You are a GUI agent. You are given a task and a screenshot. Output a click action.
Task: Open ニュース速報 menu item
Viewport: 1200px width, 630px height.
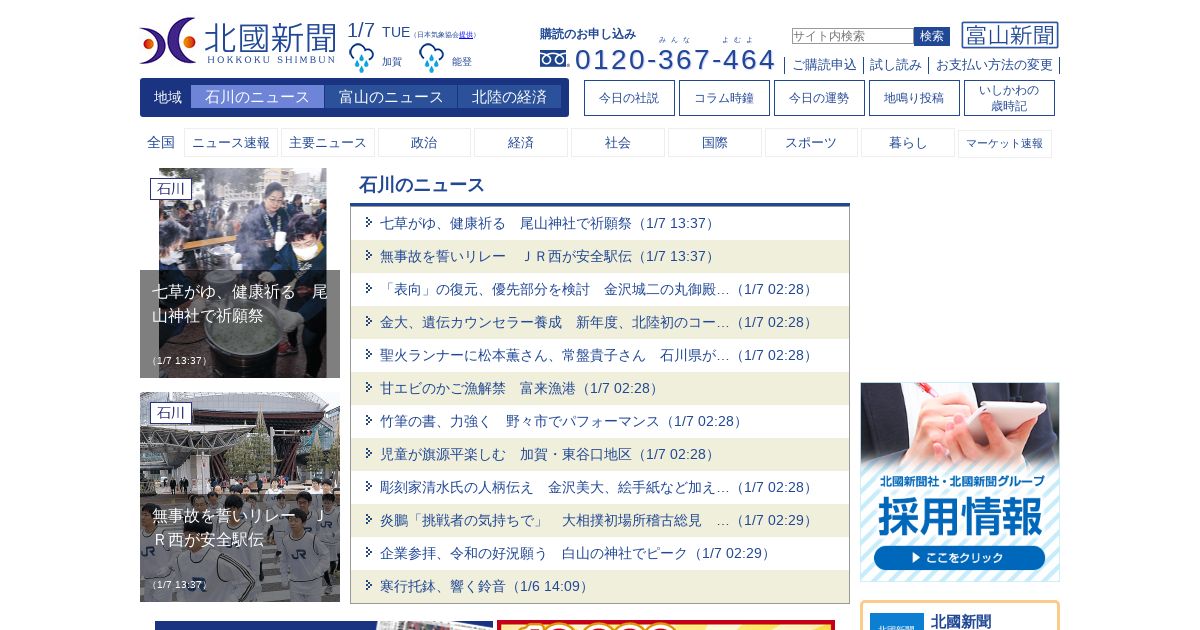[x=231, y=143]
